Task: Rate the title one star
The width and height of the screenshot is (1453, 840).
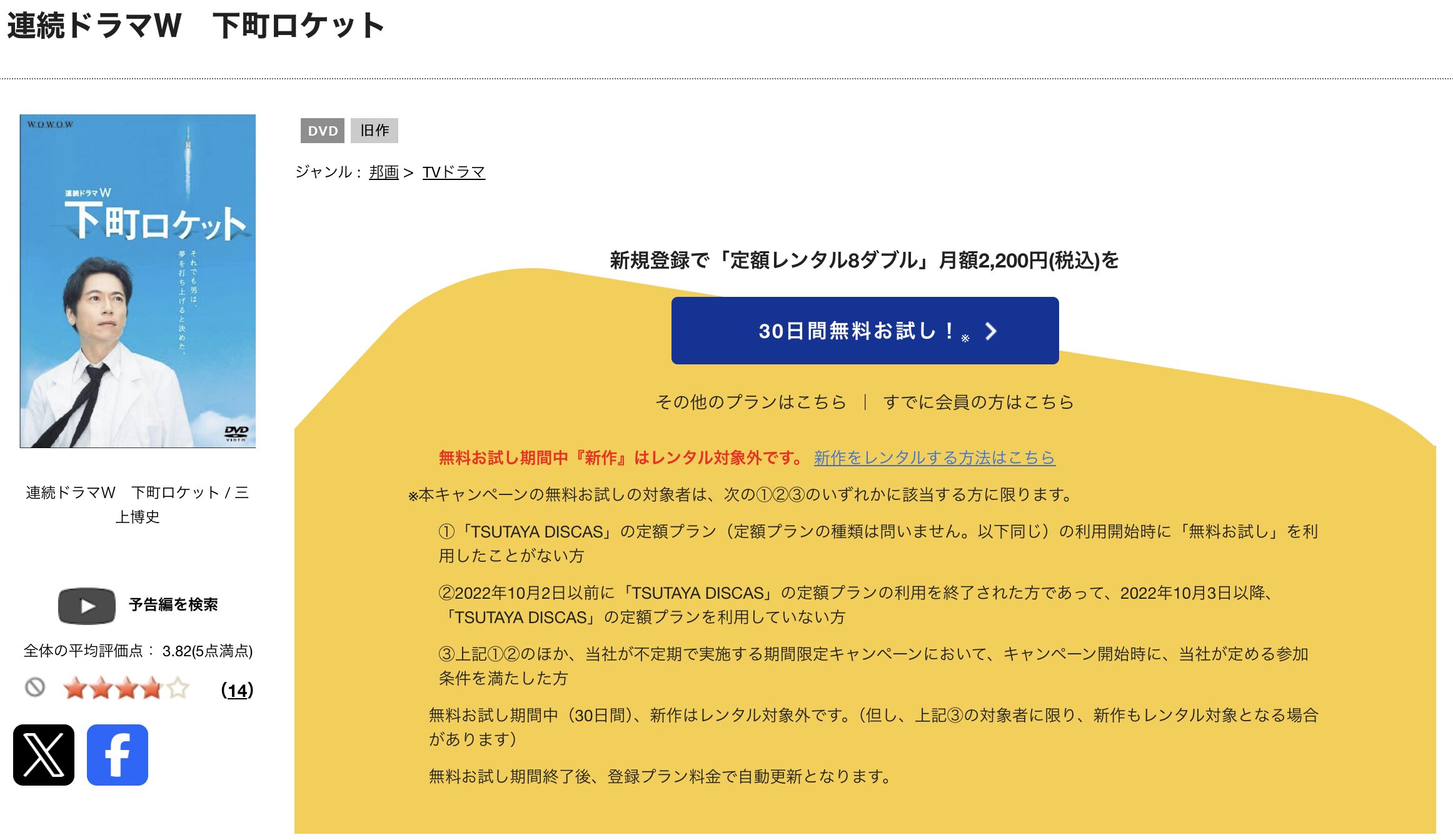Action: coord(75,688)
